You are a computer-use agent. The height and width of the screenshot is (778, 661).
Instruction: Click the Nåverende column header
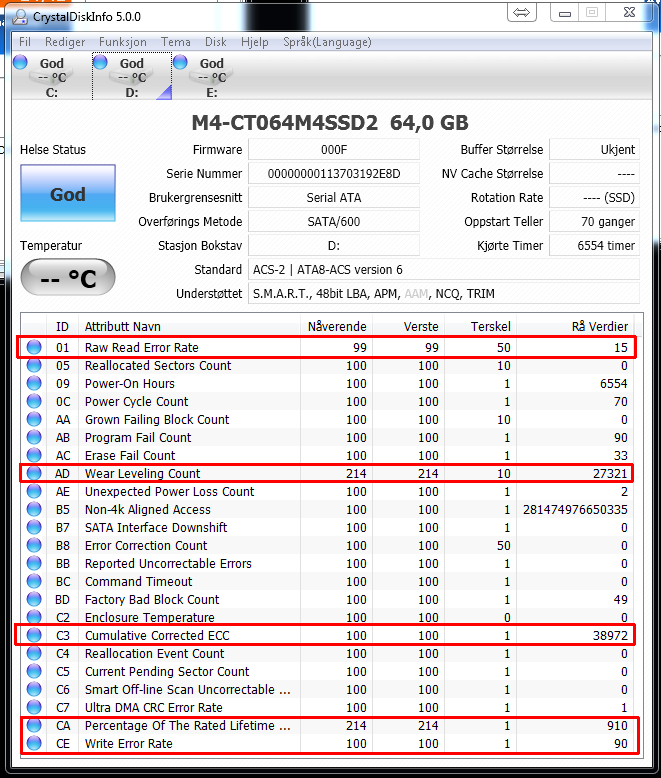pos(336,326)
